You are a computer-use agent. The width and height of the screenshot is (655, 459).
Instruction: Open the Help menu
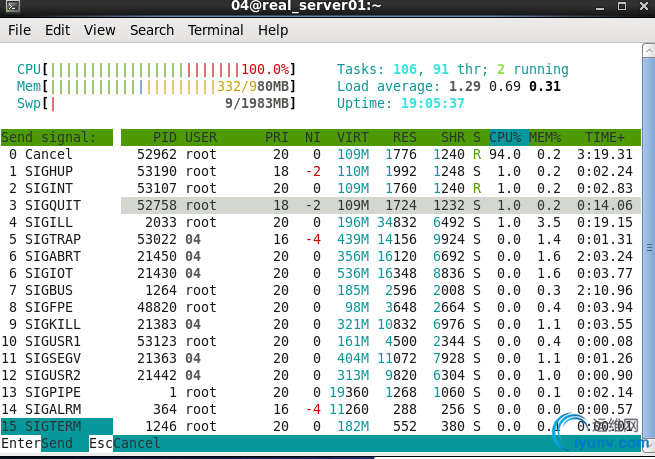273,30
